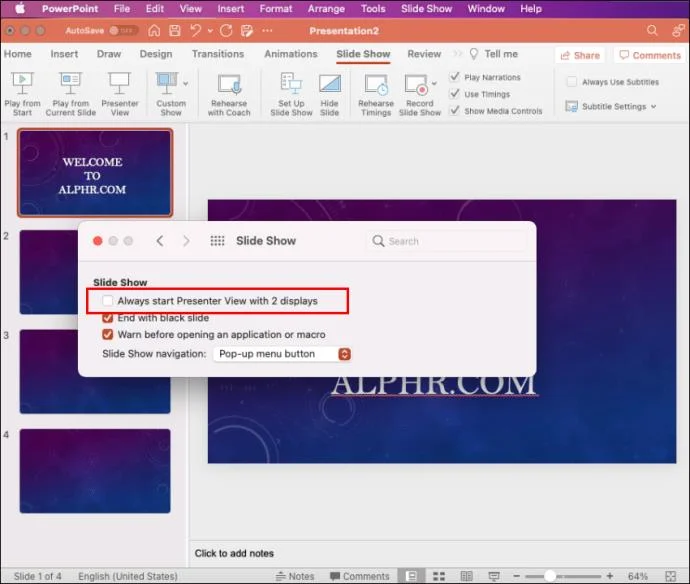This screenshot has width=690, height=584.
Task: Click Play from Current Slide icon
Action: [70, 83]
